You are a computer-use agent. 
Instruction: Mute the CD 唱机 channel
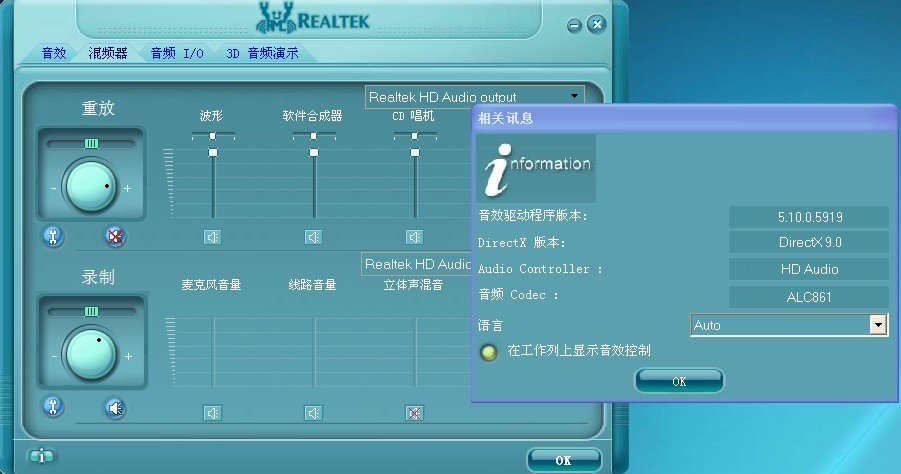pyautogui.click(x=414, y=237)
